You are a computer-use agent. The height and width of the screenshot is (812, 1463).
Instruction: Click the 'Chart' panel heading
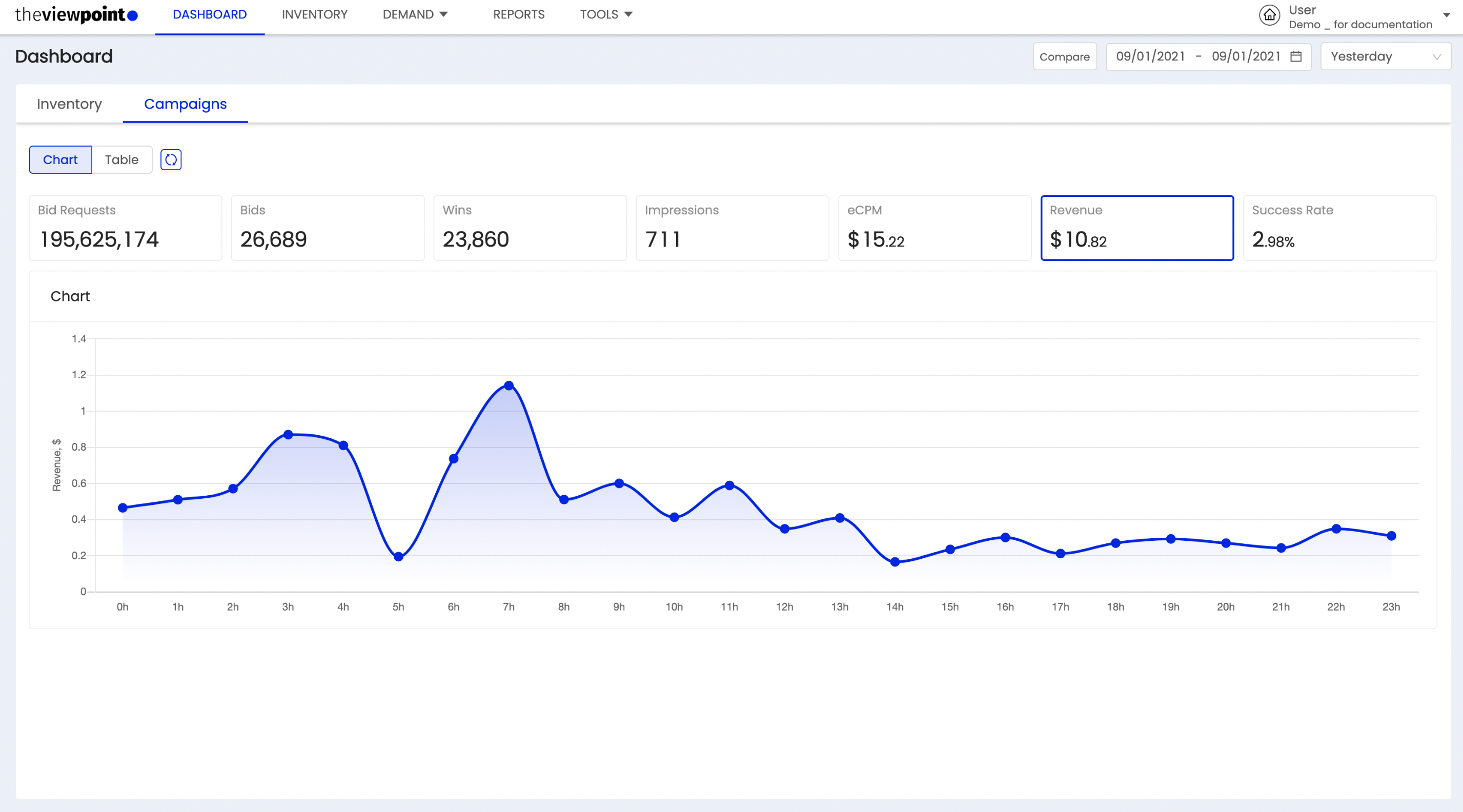click(70, 296)
